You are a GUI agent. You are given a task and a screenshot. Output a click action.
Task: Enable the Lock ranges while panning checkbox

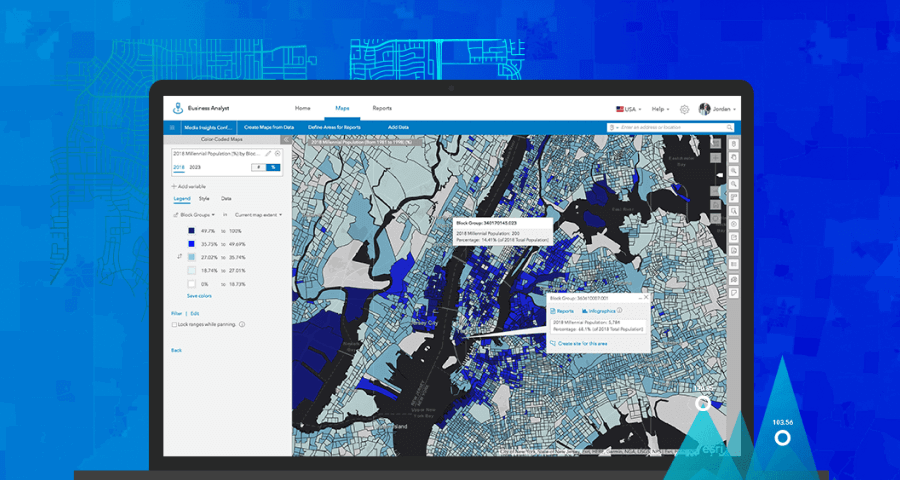tap(174, 324)
